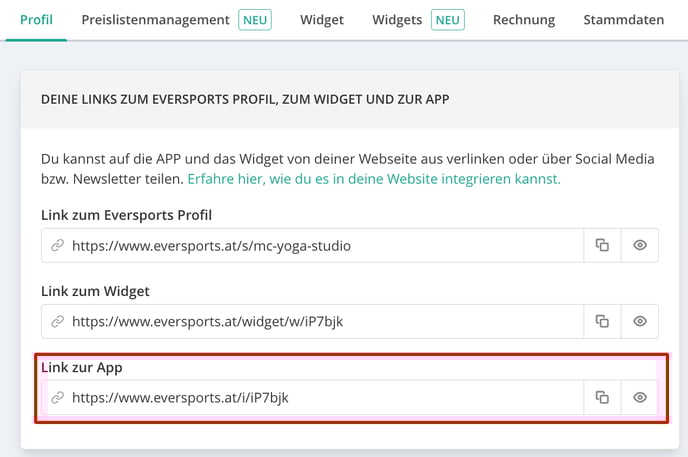Click the 'Du kannst auf die APP' description text
This screenshot has height=457, width=688.
(x=348, y=169)
